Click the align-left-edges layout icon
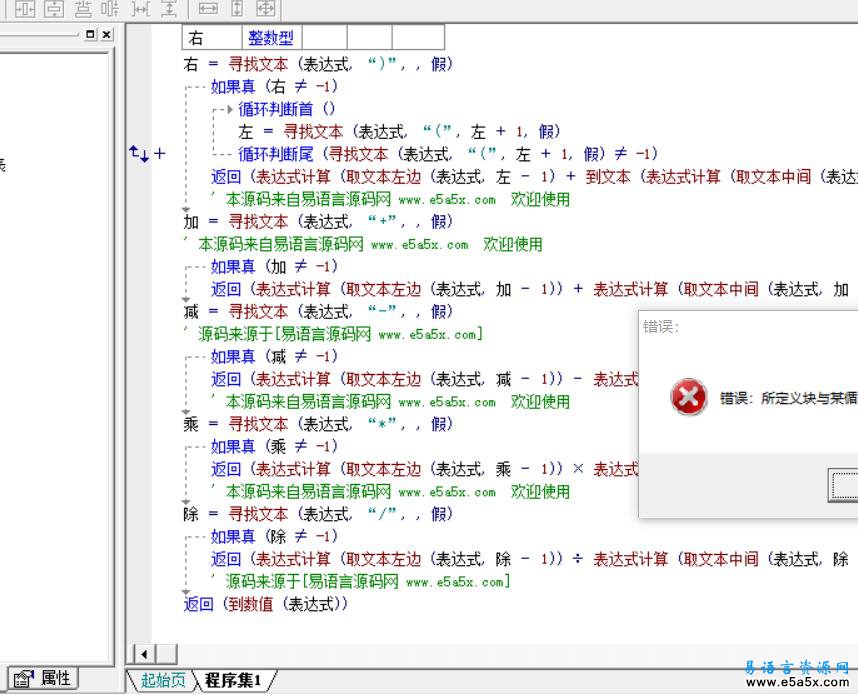The width and height of the screenshot is (858, 695). [x=24, y=8]
